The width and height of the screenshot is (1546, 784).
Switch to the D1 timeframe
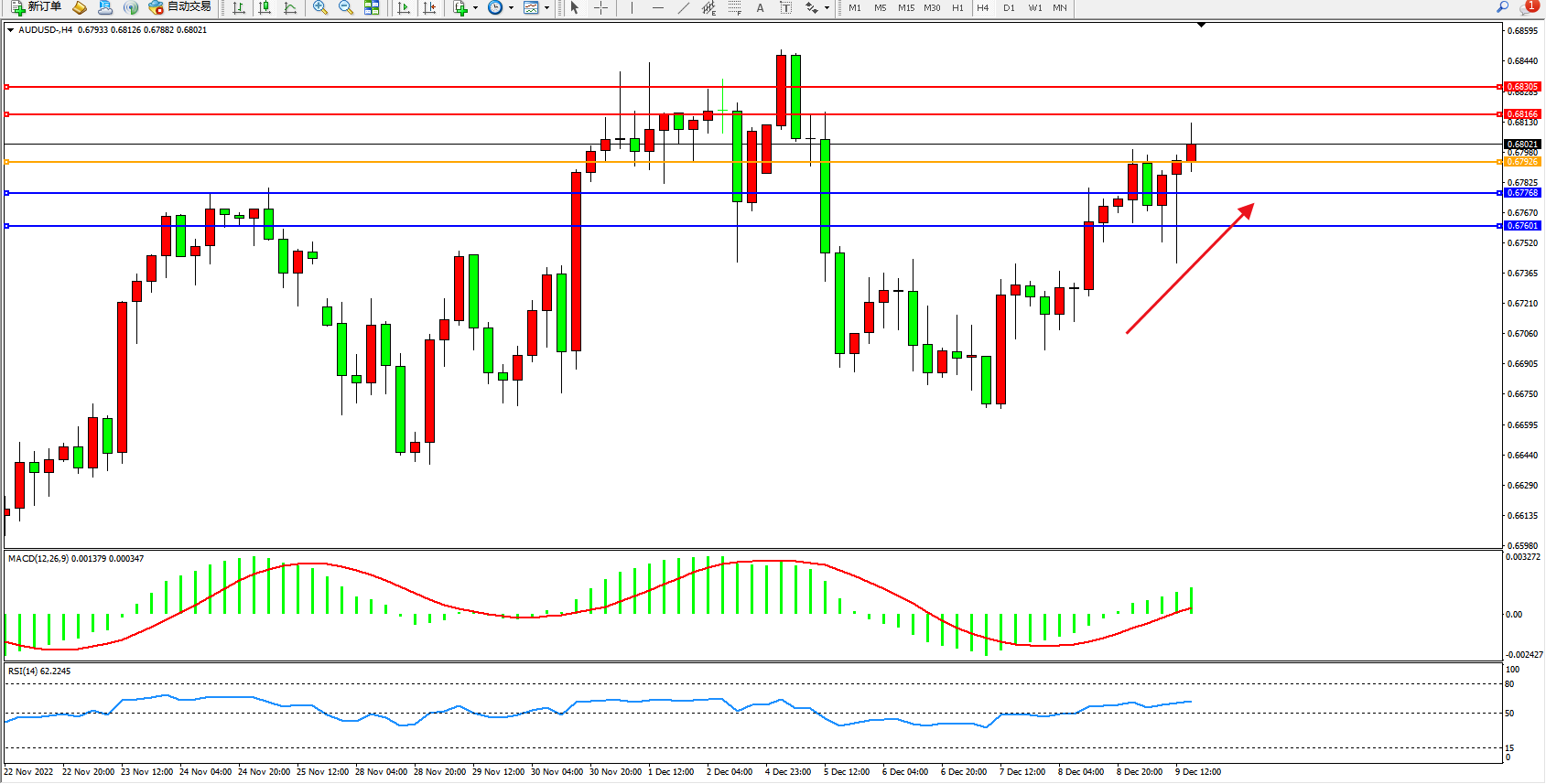1009,7
